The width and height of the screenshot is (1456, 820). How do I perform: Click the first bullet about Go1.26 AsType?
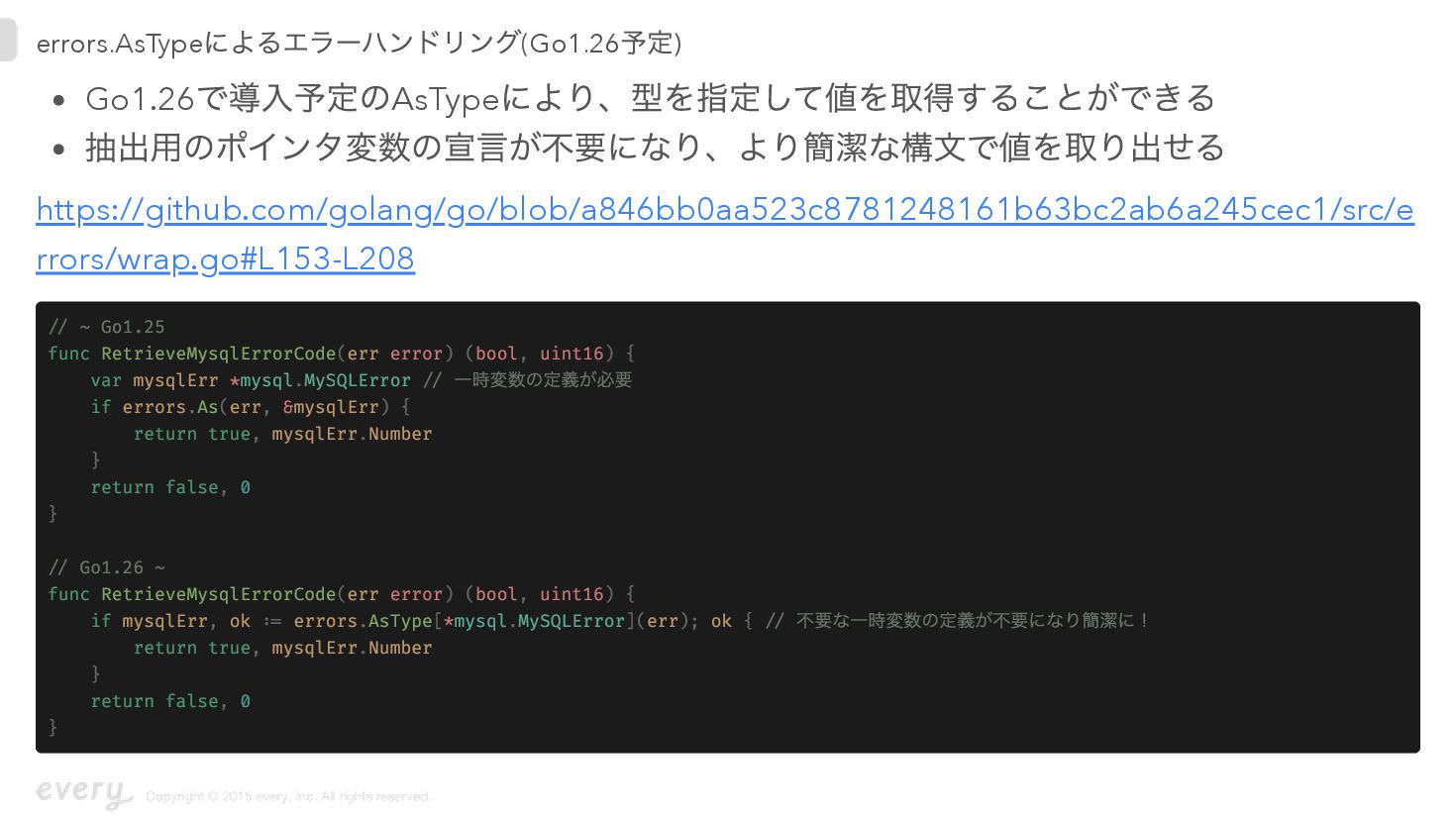point(650,98)
